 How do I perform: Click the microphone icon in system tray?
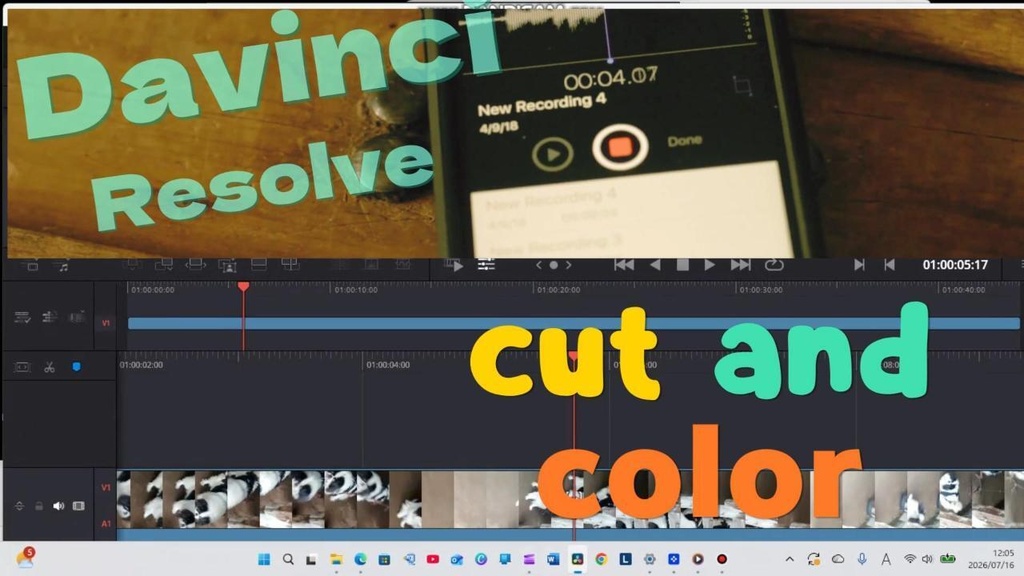click(x=862, y=559)
